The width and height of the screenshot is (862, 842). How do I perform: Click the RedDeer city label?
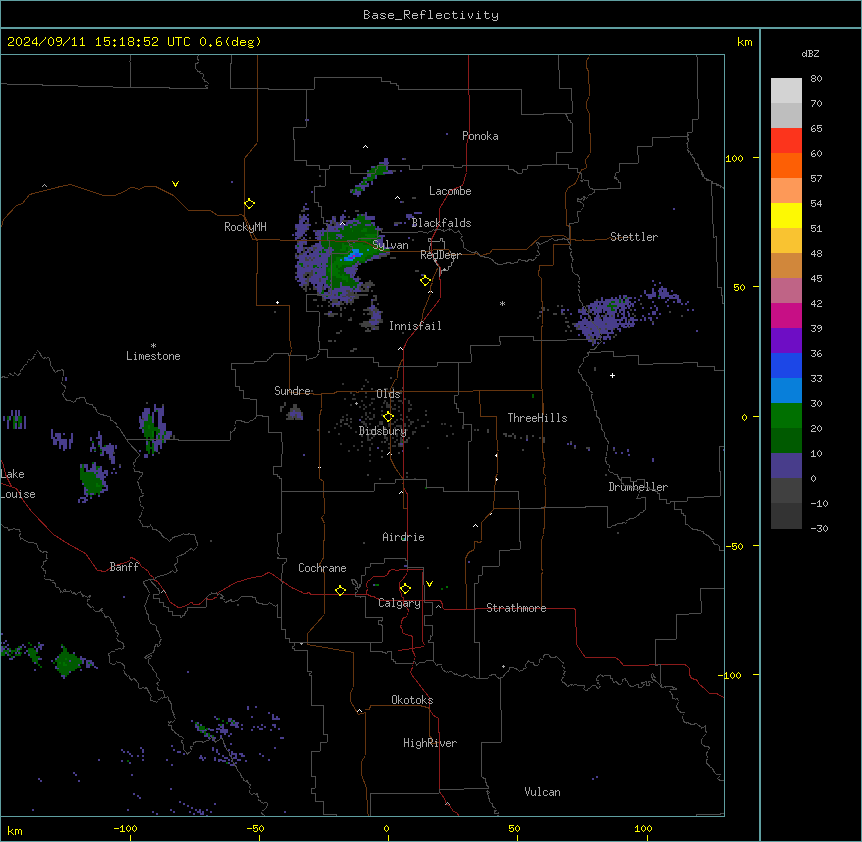click(440, 255)
